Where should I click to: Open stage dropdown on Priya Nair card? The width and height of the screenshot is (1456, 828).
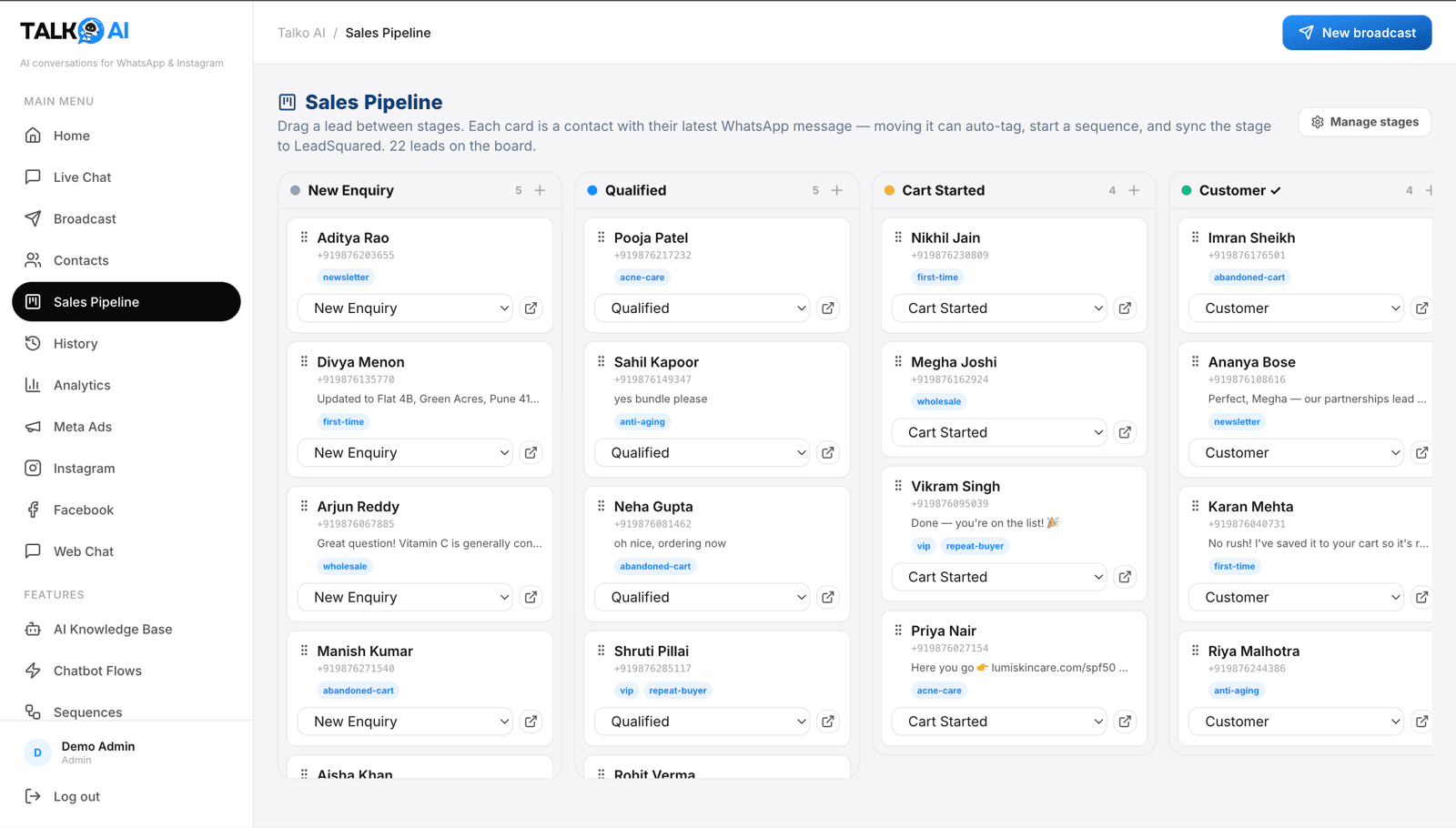pyautogui.click(x=1000, y=722)
